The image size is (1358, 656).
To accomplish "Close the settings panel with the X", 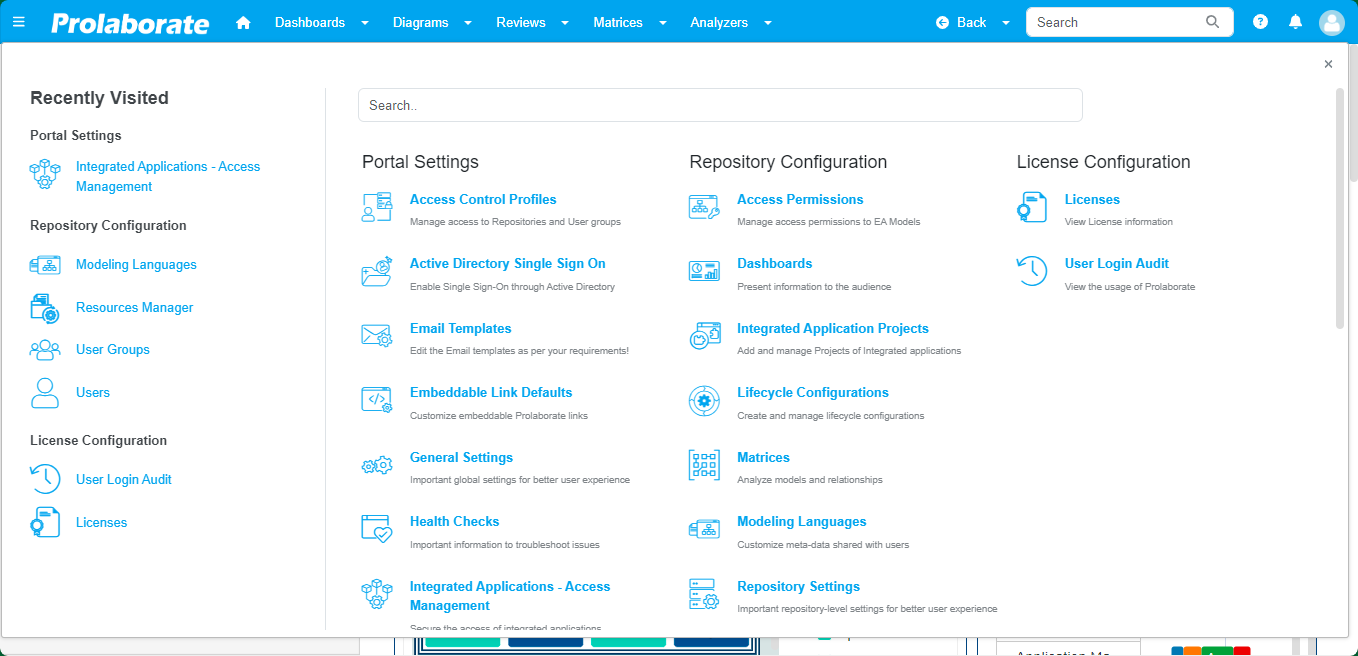I will (x=1328, y=64).
